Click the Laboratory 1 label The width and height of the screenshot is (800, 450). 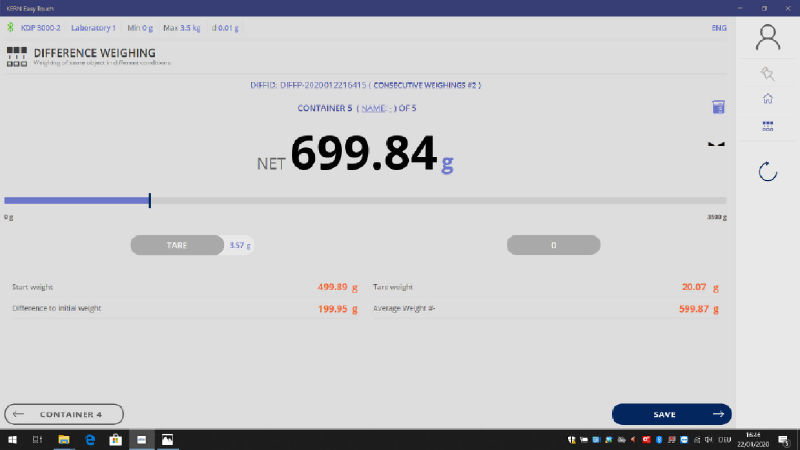click(x=92, y=27)
